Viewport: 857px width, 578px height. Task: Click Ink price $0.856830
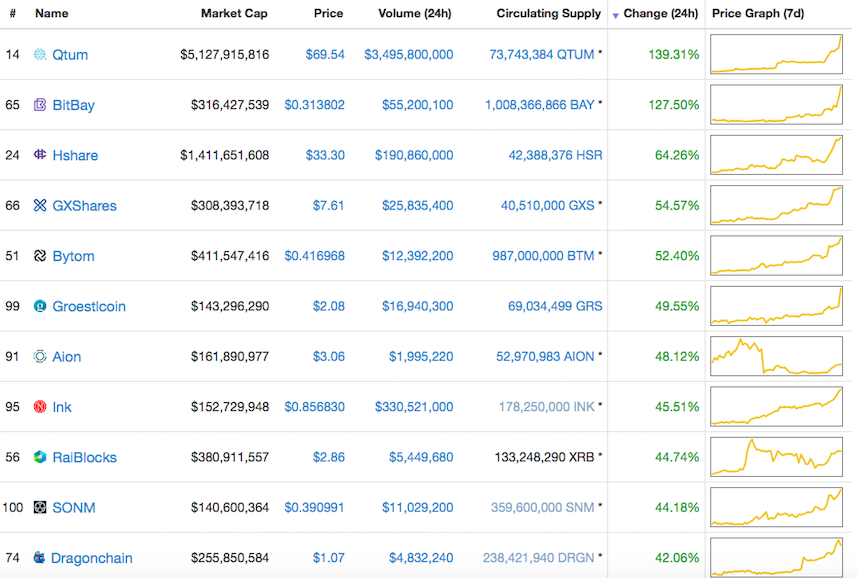pos(314,407)
